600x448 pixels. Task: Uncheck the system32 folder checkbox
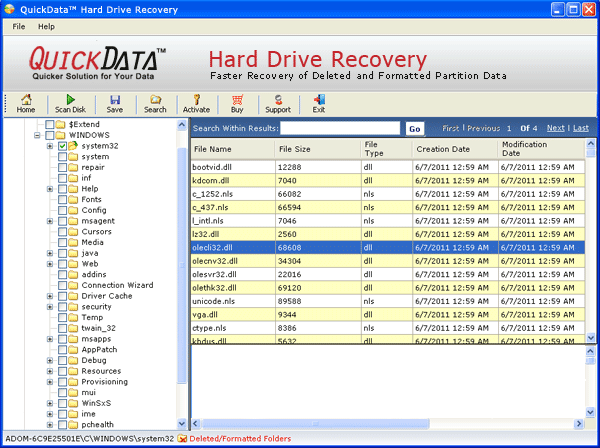[63, 146]
